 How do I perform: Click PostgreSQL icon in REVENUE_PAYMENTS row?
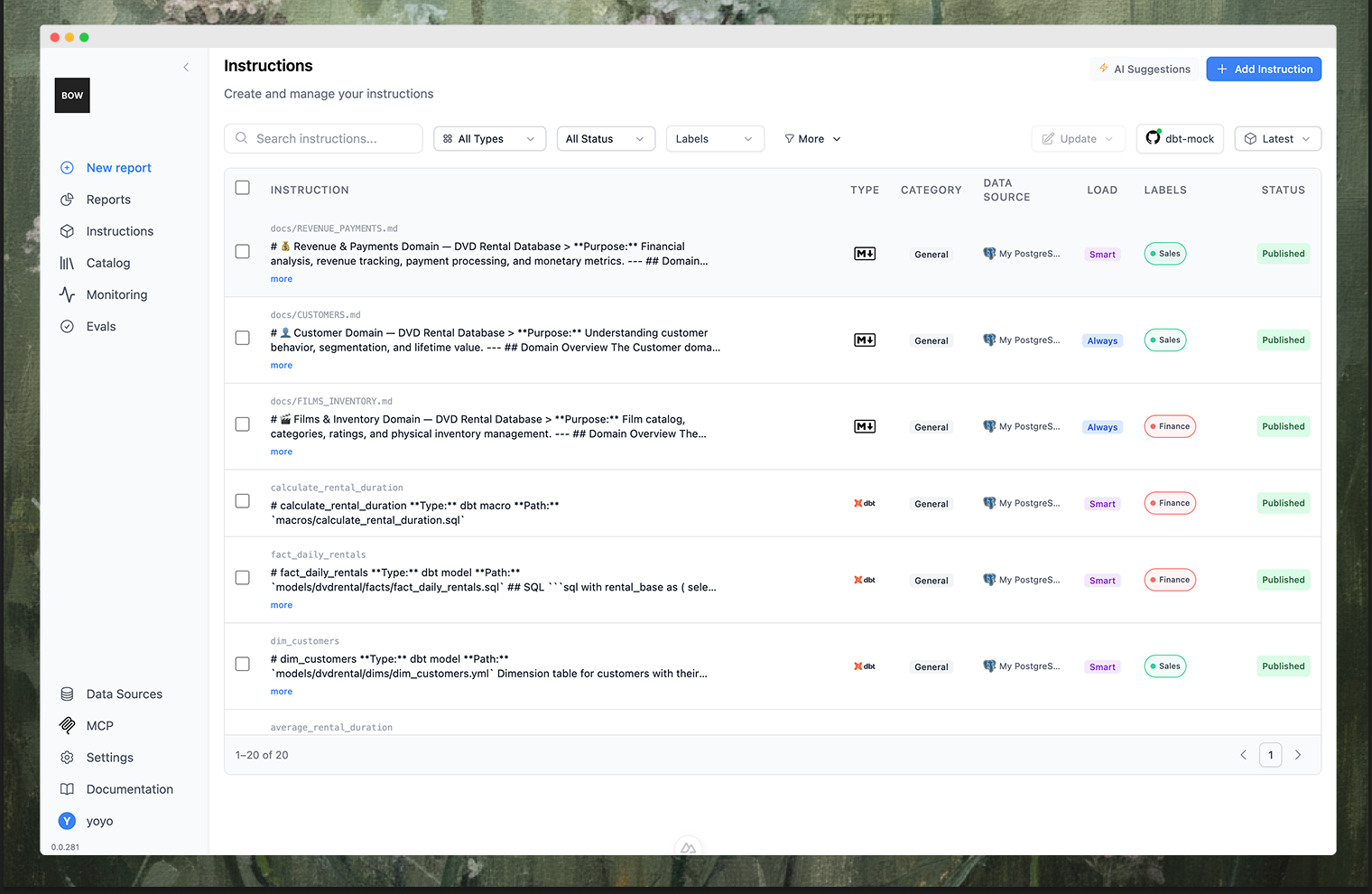989,254
